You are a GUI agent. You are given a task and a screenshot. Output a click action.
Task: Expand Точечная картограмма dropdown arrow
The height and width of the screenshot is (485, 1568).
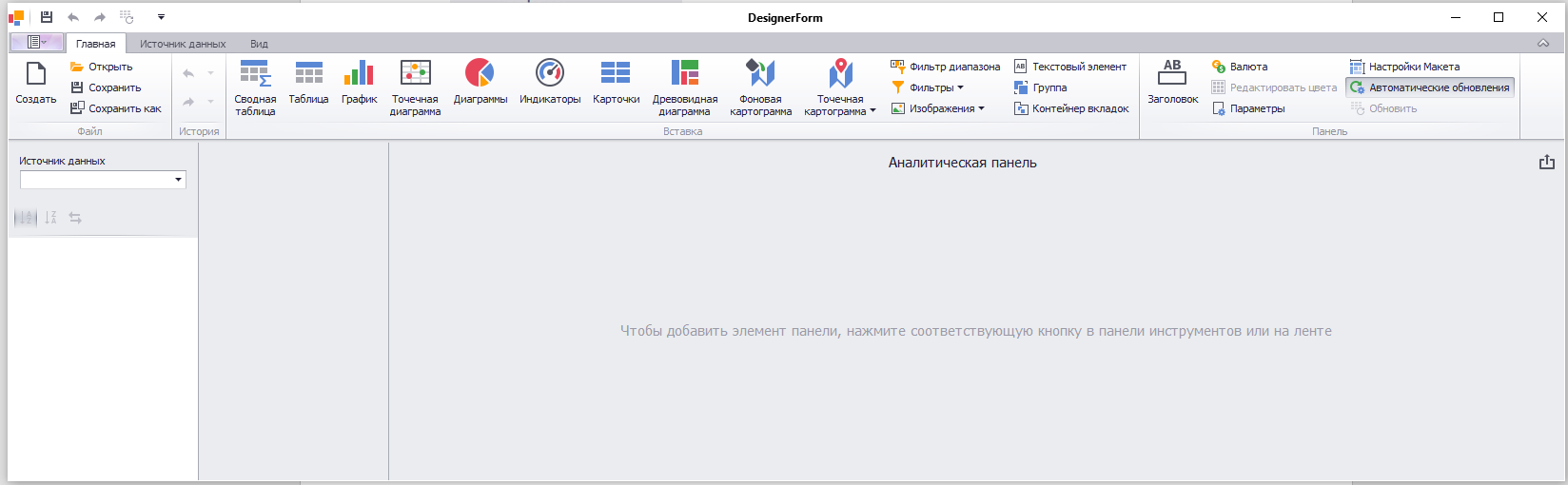(x=872, y=111)
